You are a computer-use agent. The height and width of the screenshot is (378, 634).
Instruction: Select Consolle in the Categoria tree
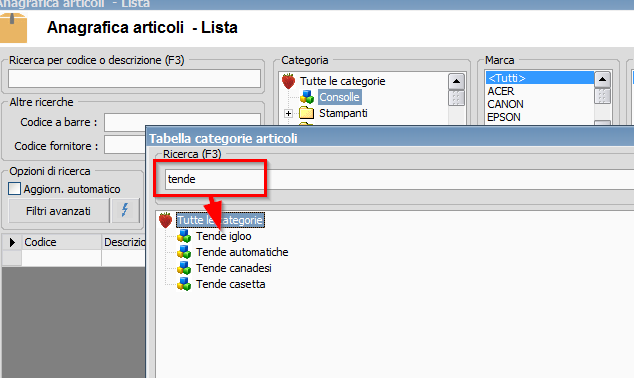(339, 97)
